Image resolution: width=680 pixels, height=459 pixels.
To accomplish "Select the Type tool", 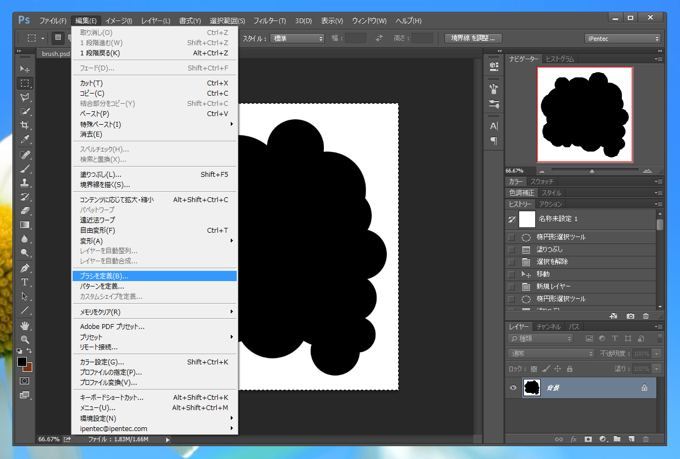I will [x=25, y=282].
